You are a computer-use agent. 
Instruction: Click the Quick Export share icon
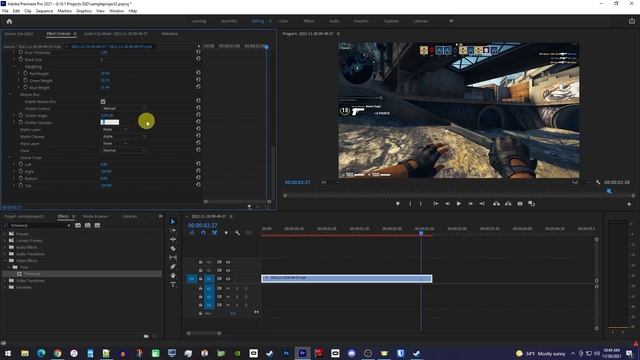click(631, 21)
